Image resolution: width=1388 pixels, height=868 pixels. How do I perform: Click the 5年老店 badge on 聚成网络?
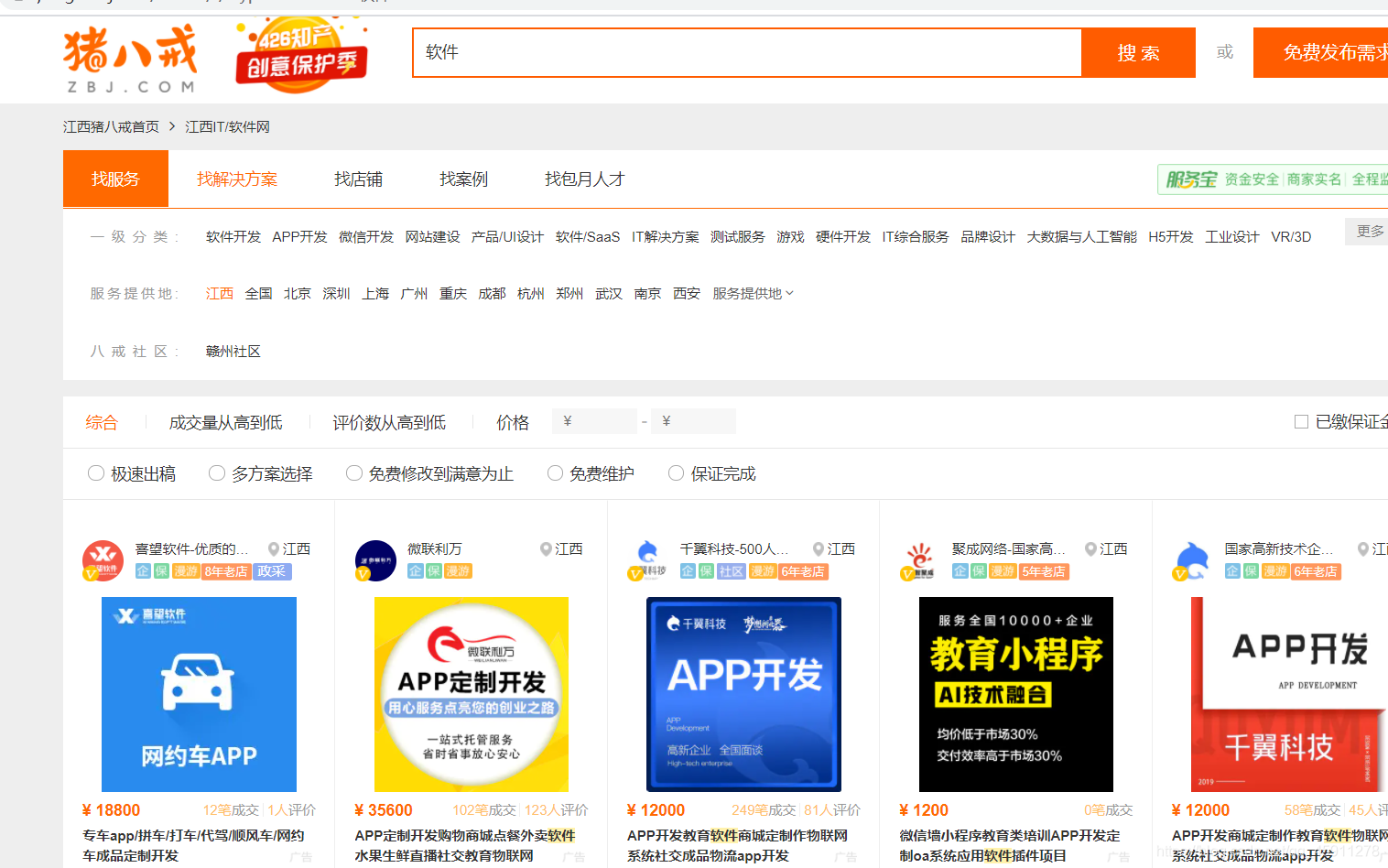tap(1044, 571)
